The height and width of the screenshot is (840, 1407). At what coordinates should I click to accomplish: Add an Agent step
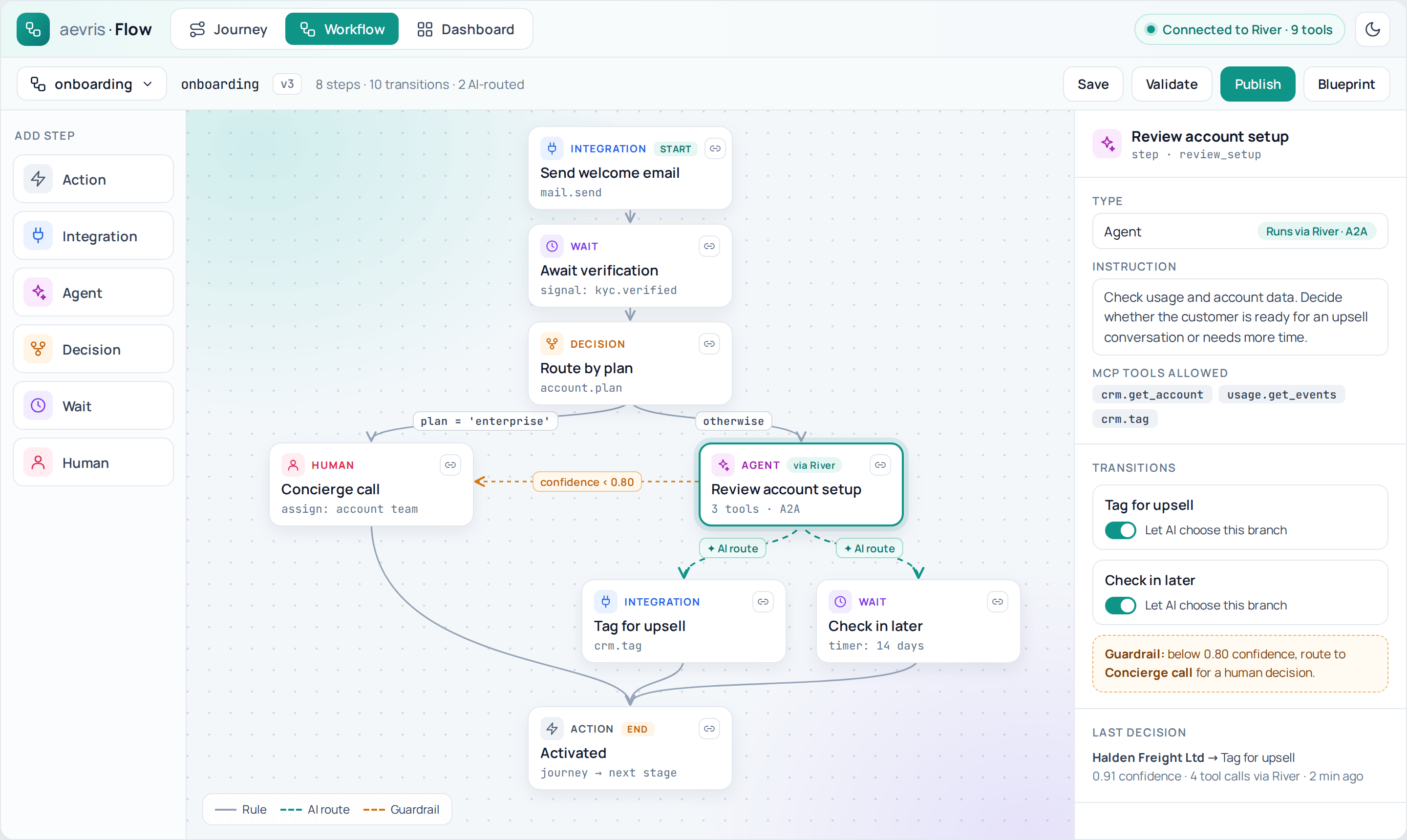click(93, 293)
